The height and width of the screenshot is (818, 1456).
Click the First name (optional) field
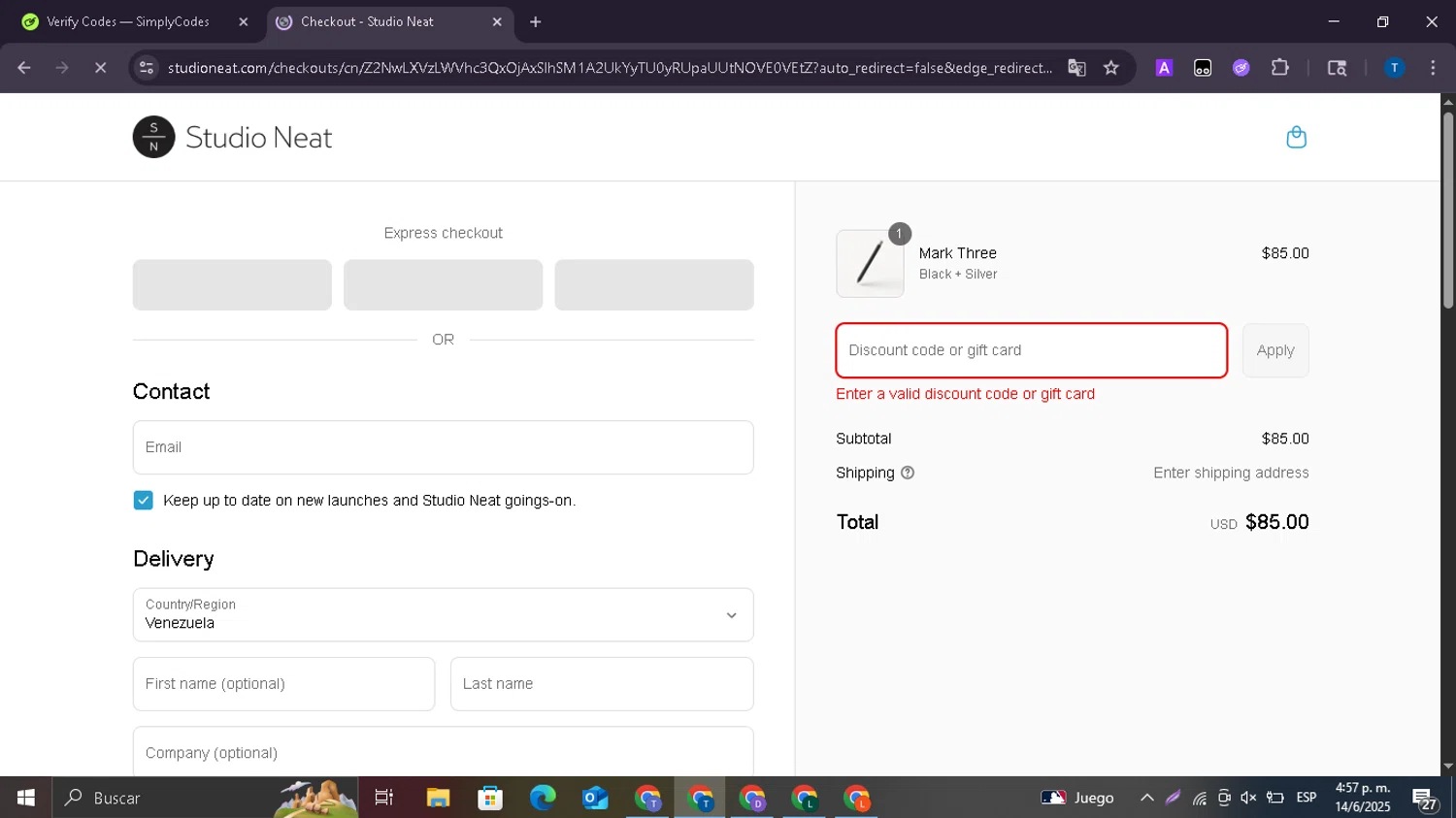pos(283,684)
